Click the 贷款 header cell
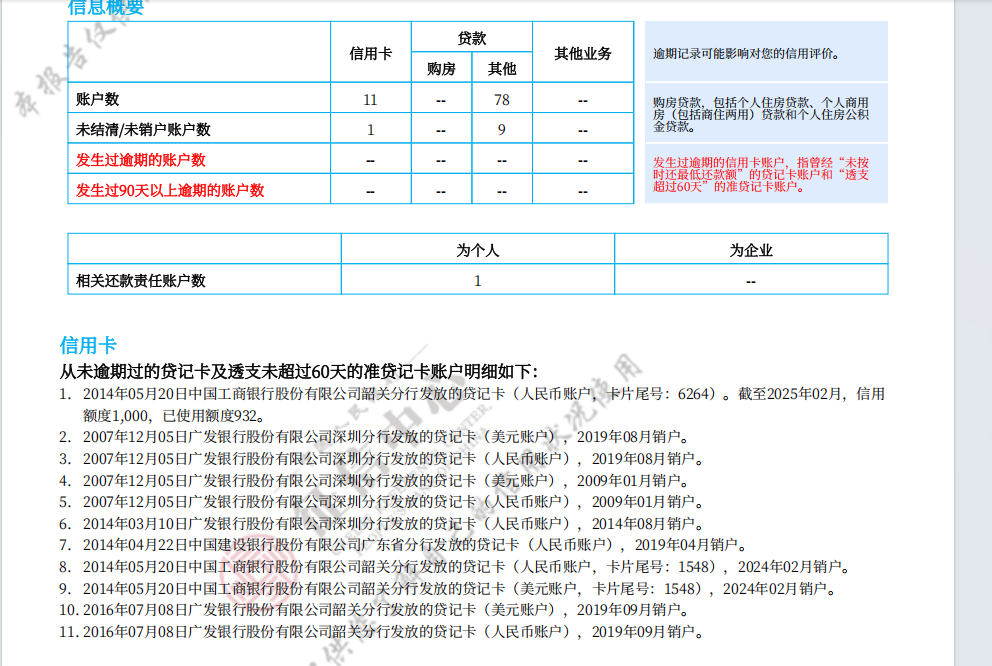 (x=472, y=39)
